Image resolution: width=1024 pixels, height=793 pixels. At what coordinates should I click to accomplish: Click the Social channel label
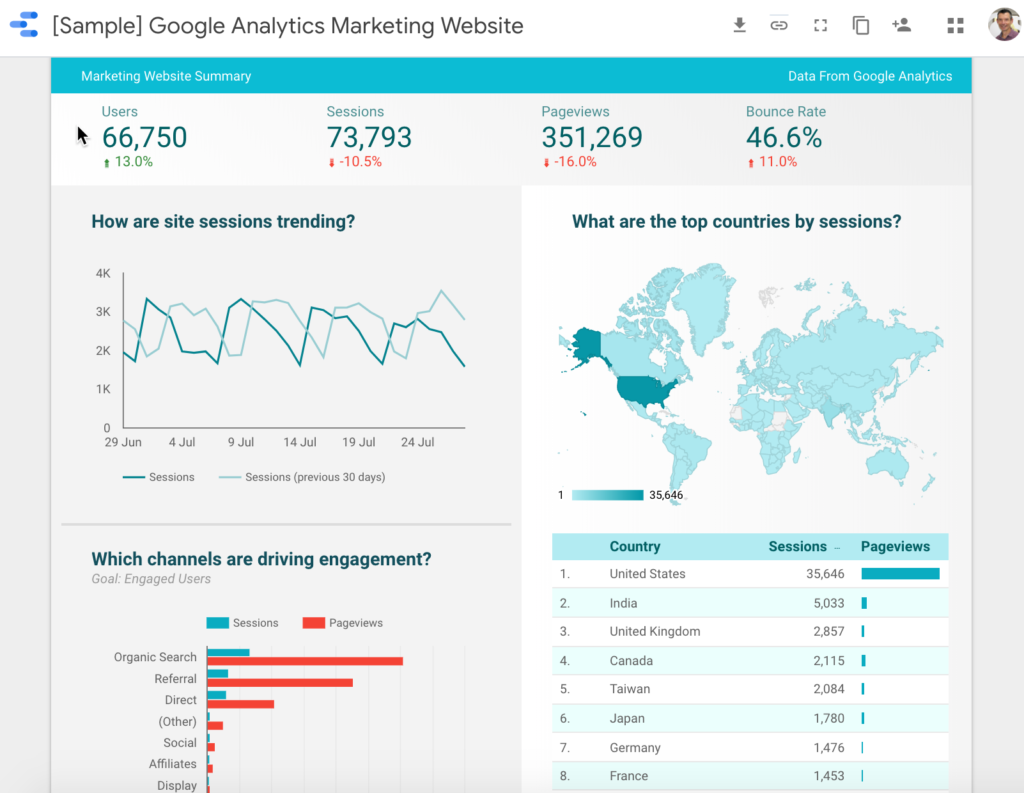tap(180, 743)
